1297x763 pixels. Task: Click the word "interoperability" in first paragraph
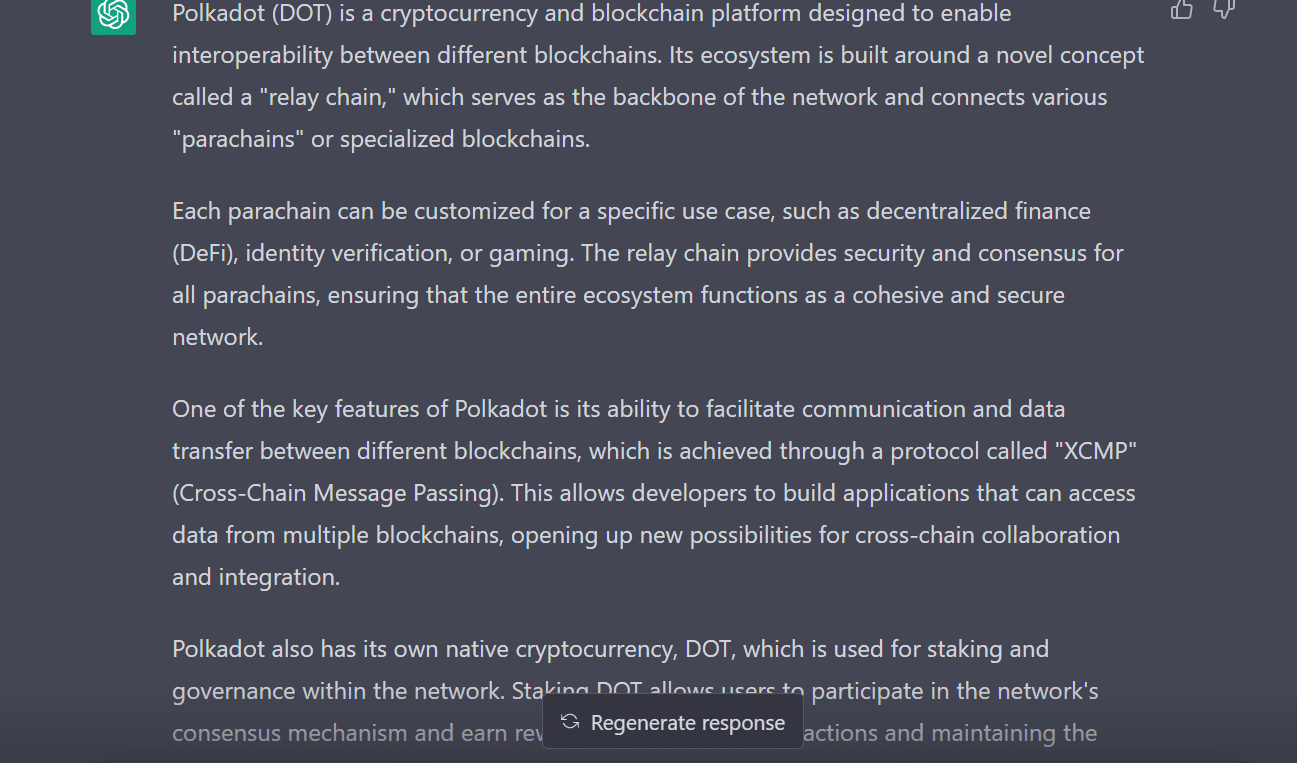(250, 55)
